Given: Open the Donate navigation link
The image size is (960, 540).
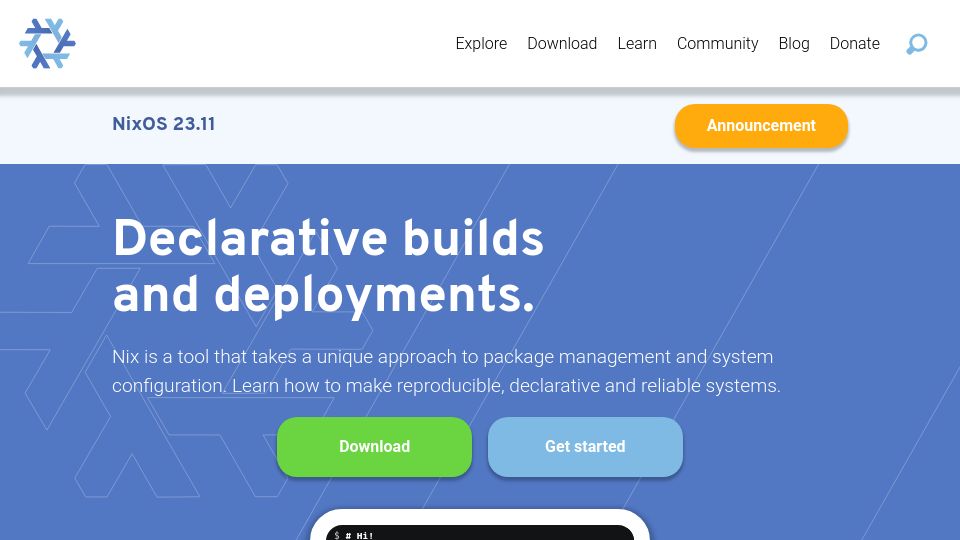Looking at the screenshot, I should (x=855, y=43).
